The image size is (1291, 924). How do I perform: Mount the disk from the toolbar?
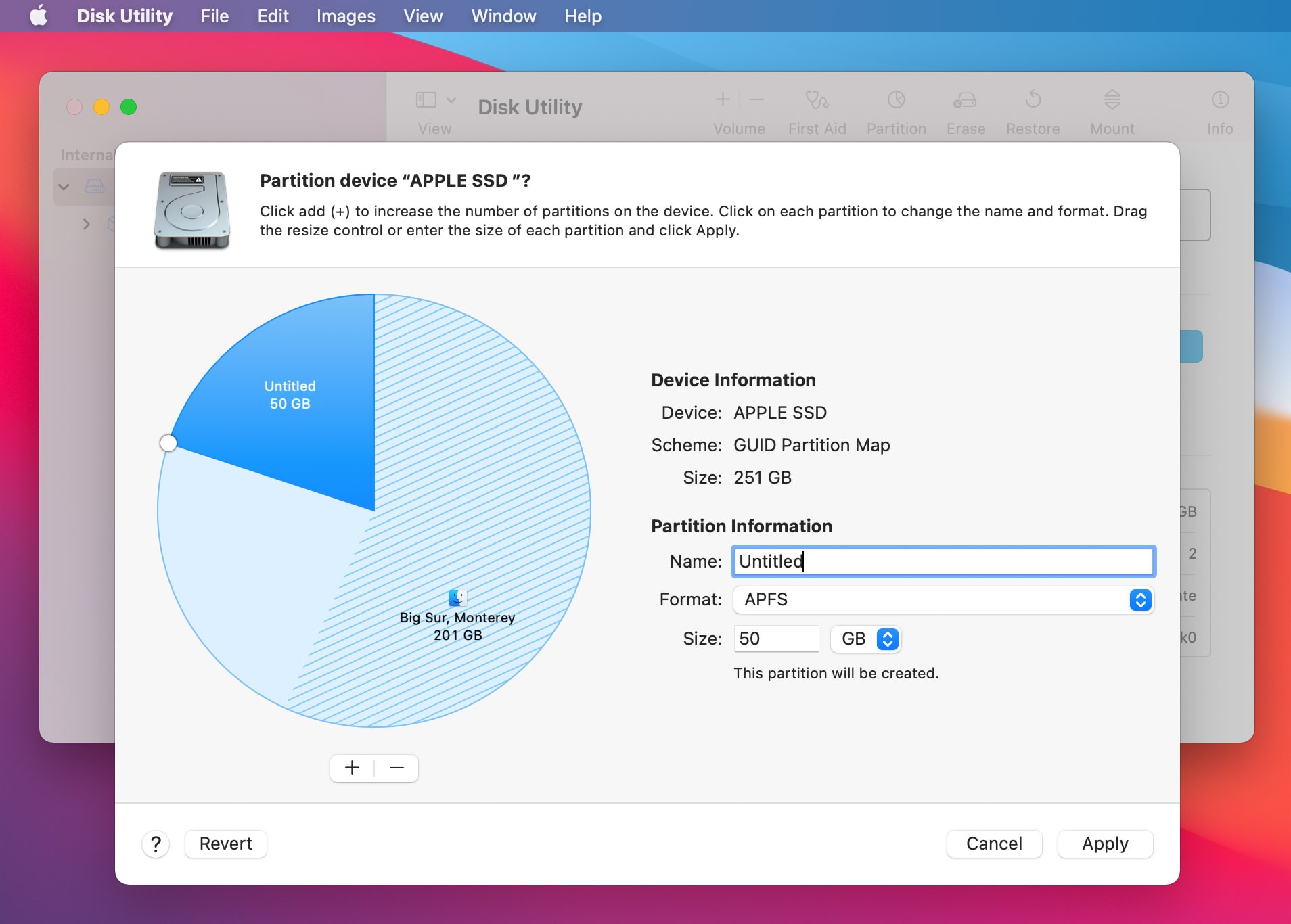(1111, 112)
